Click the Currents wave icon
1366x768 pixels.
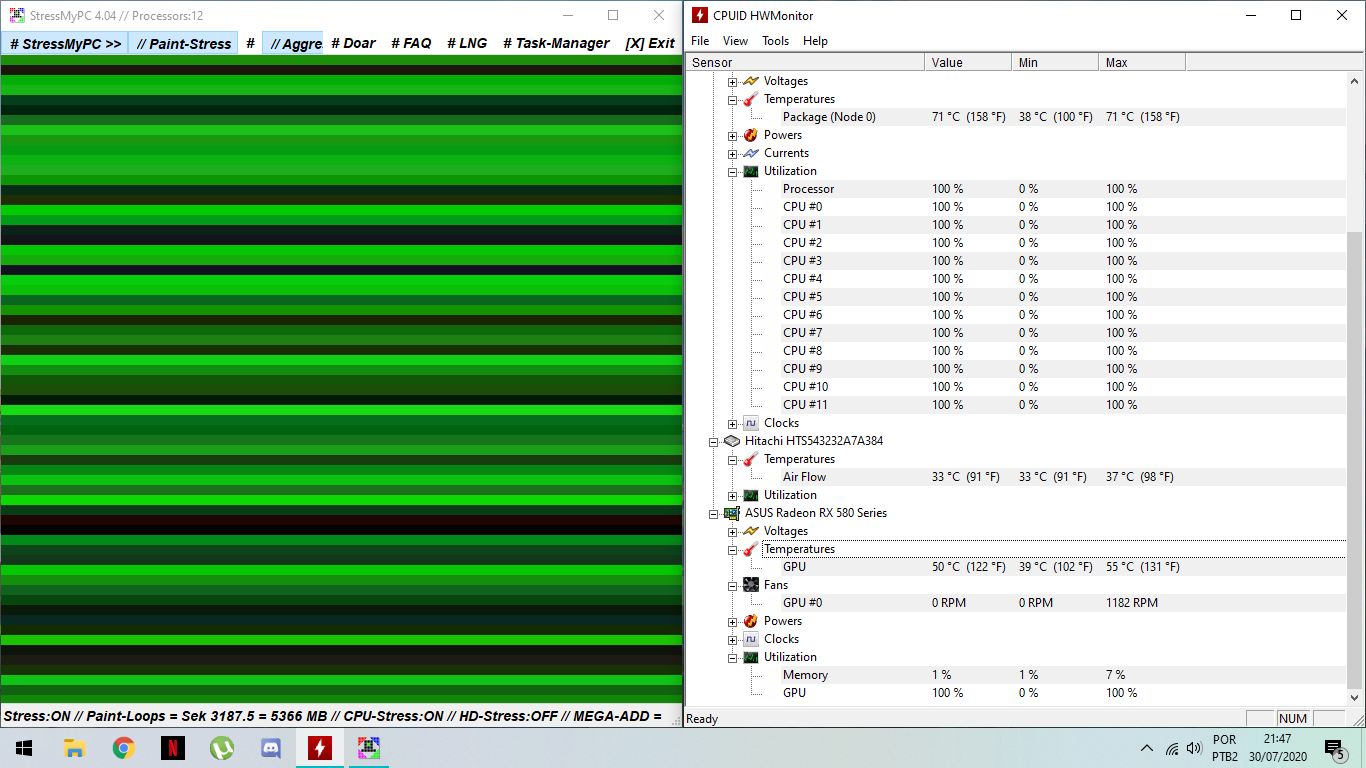(x=751, y=153)
